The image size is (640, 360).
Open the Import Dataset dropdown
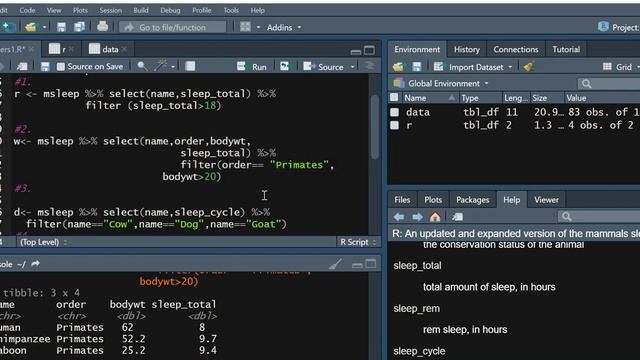coord(473,67)
